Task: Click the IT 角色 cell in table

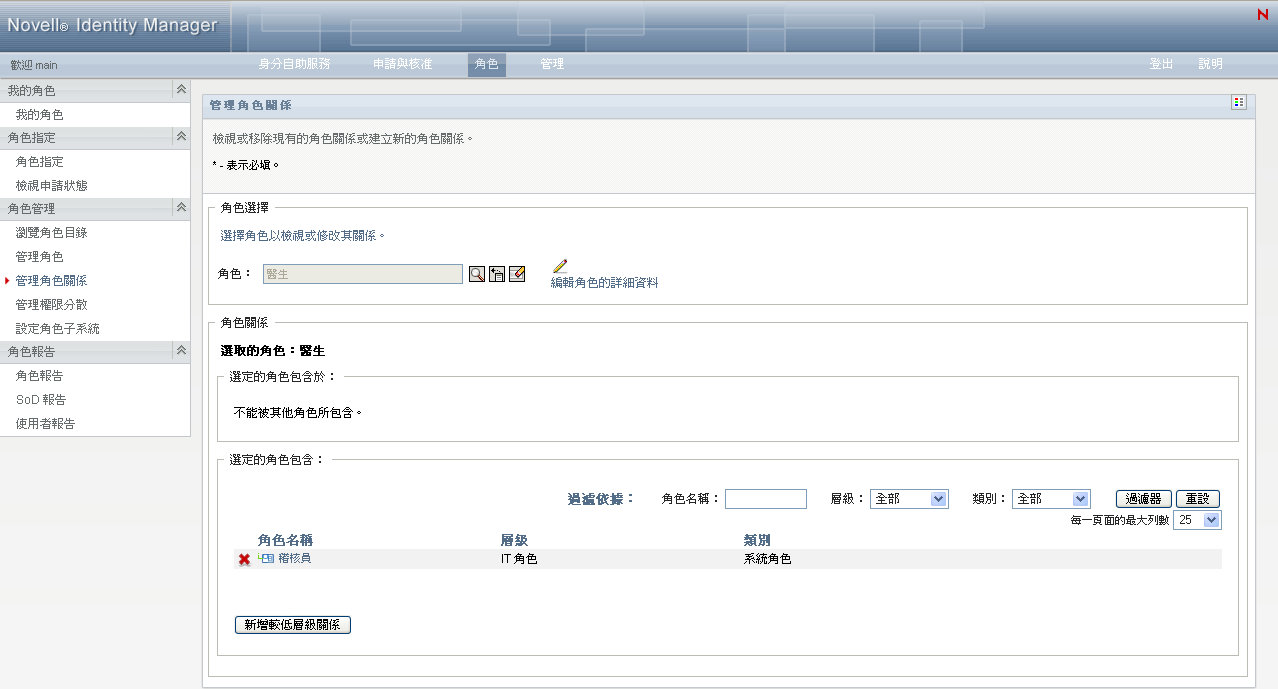Action: [519, 559]
